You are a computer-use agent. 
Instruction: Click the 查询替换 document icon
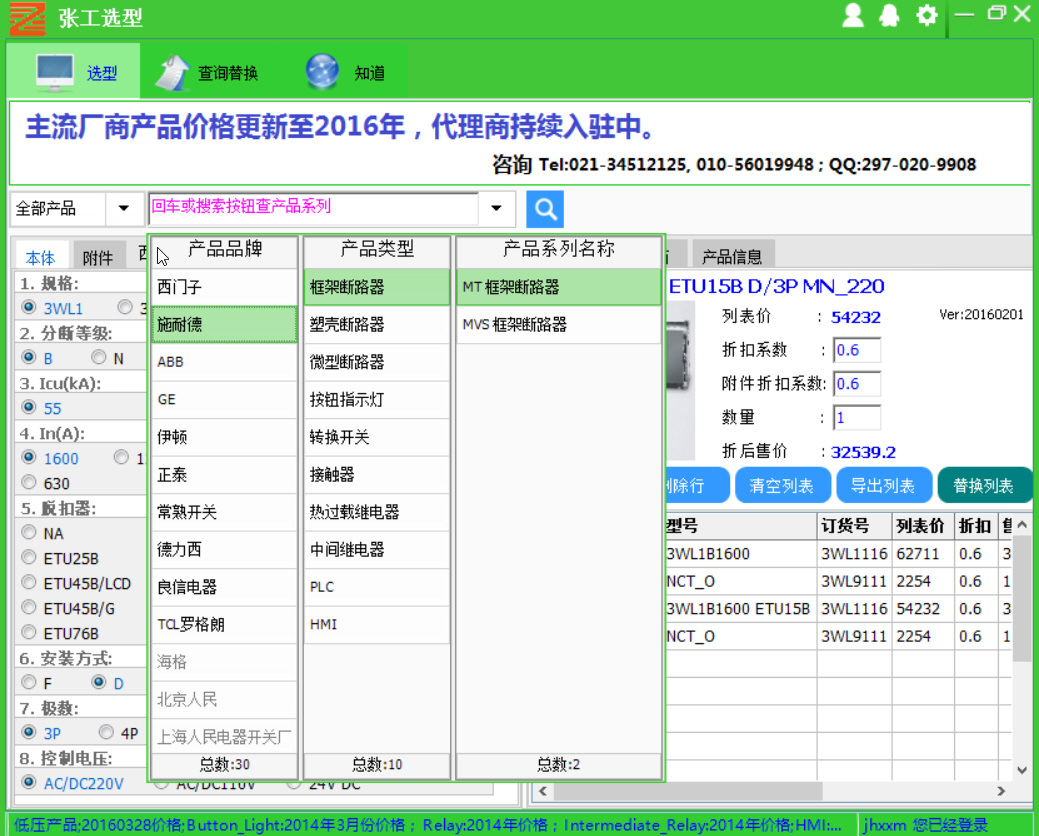coord(171,72)
